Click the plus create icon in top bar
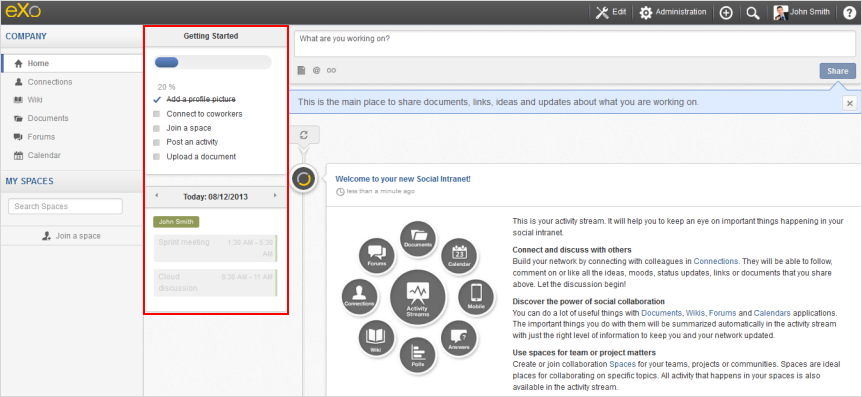 (726, 13)
